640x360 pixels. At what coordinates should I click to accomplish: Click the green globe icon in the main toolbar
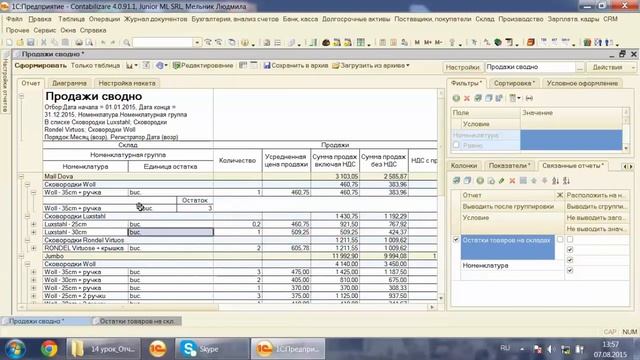click(x=498, y=42)
